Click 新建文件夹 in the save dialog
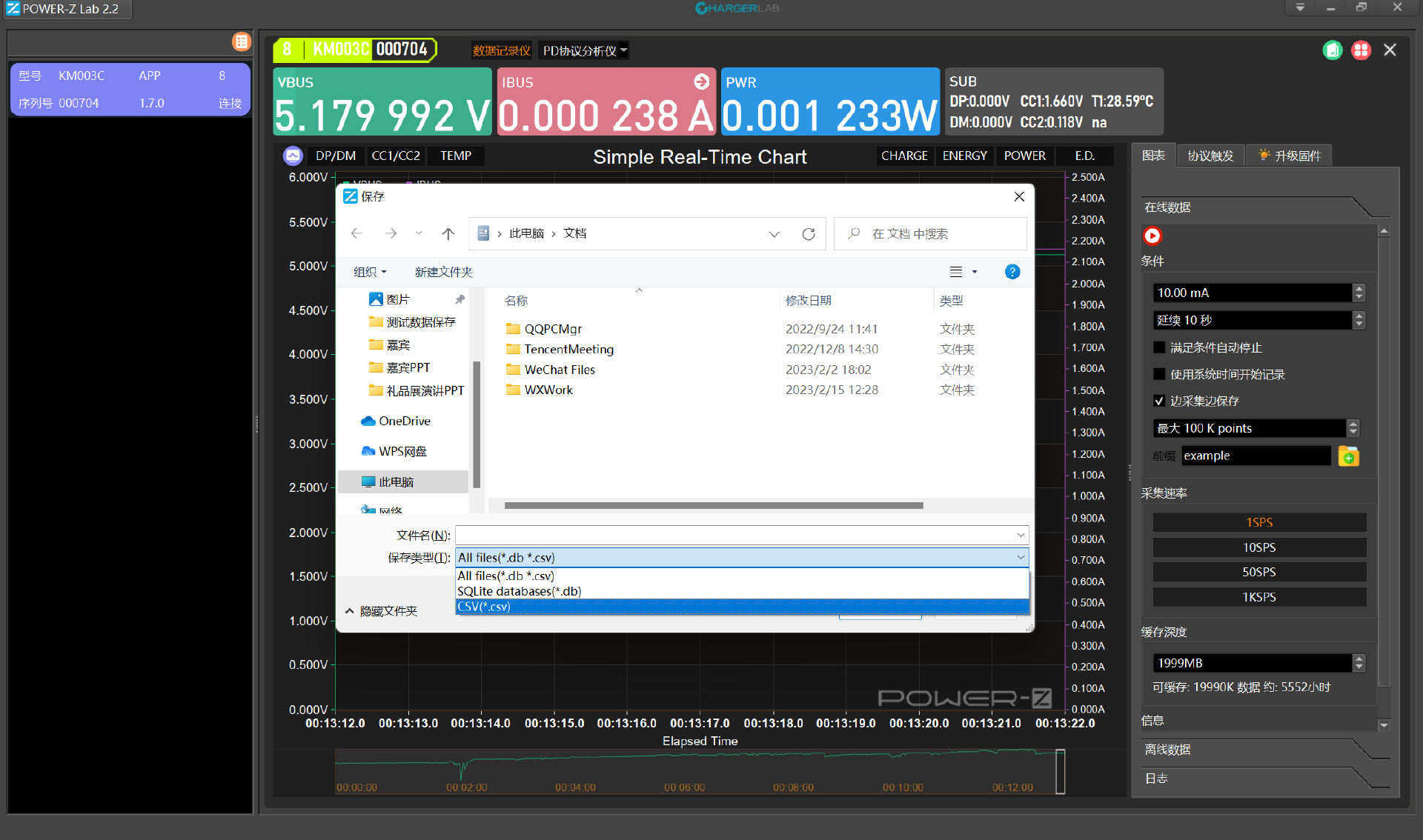The image size is (1423, 840). 443,272
